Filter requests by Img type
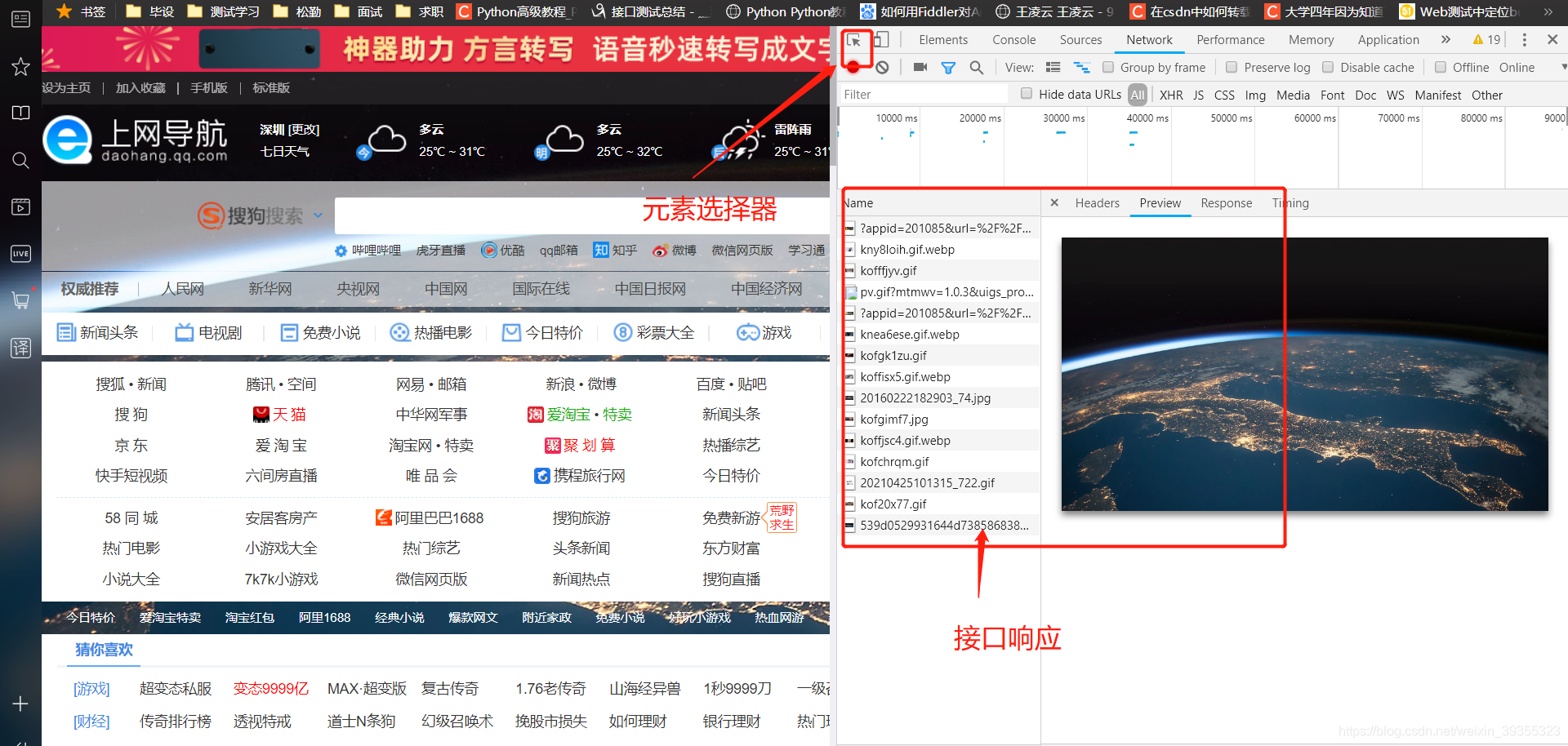Viewport: 1568px width, 746px height. (x=1255, y=95)
